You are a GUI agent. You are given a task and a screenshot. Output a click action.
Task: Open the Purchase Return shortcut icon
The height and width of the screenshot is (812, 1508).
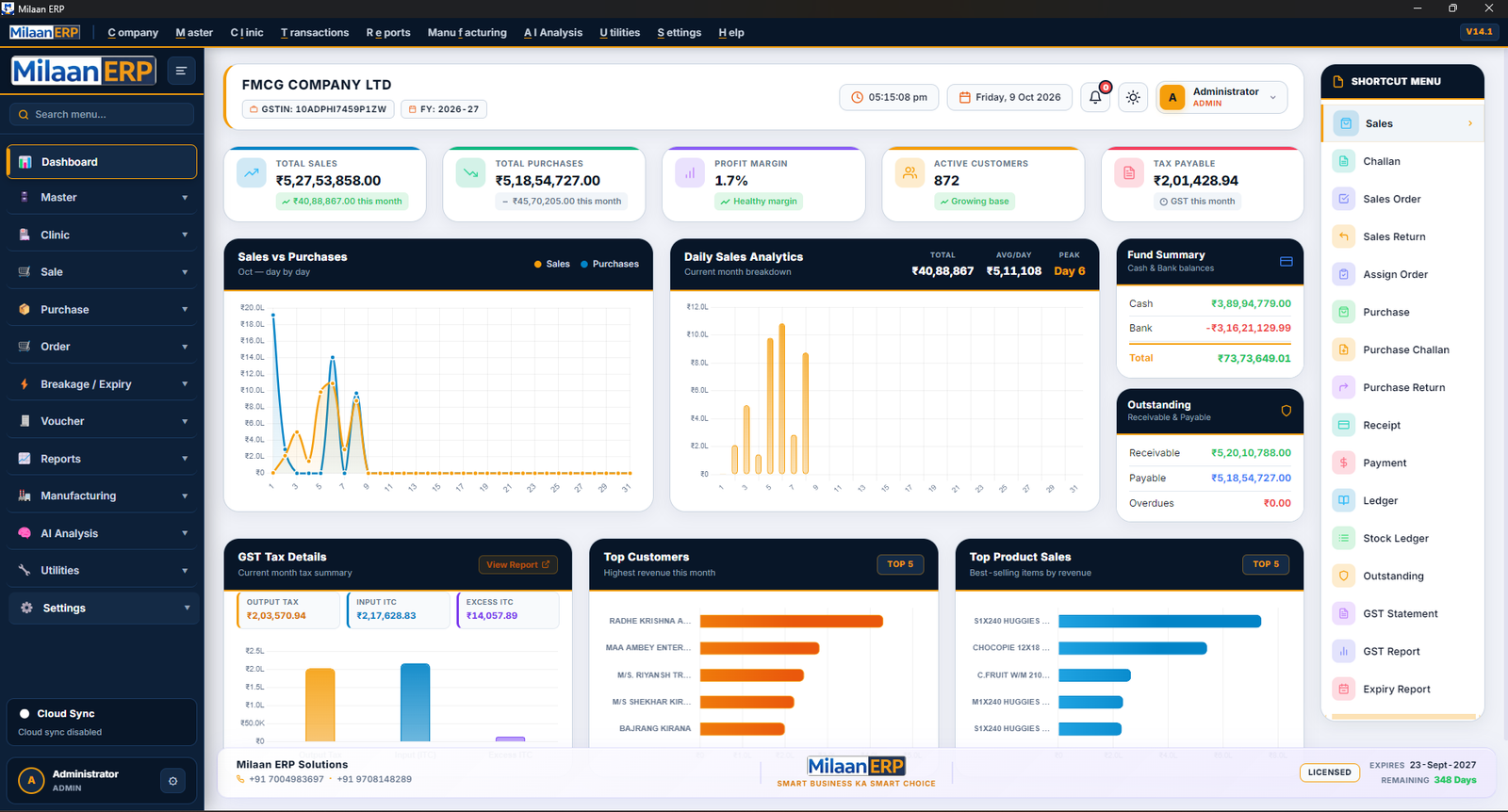(x=1344, y=387)
